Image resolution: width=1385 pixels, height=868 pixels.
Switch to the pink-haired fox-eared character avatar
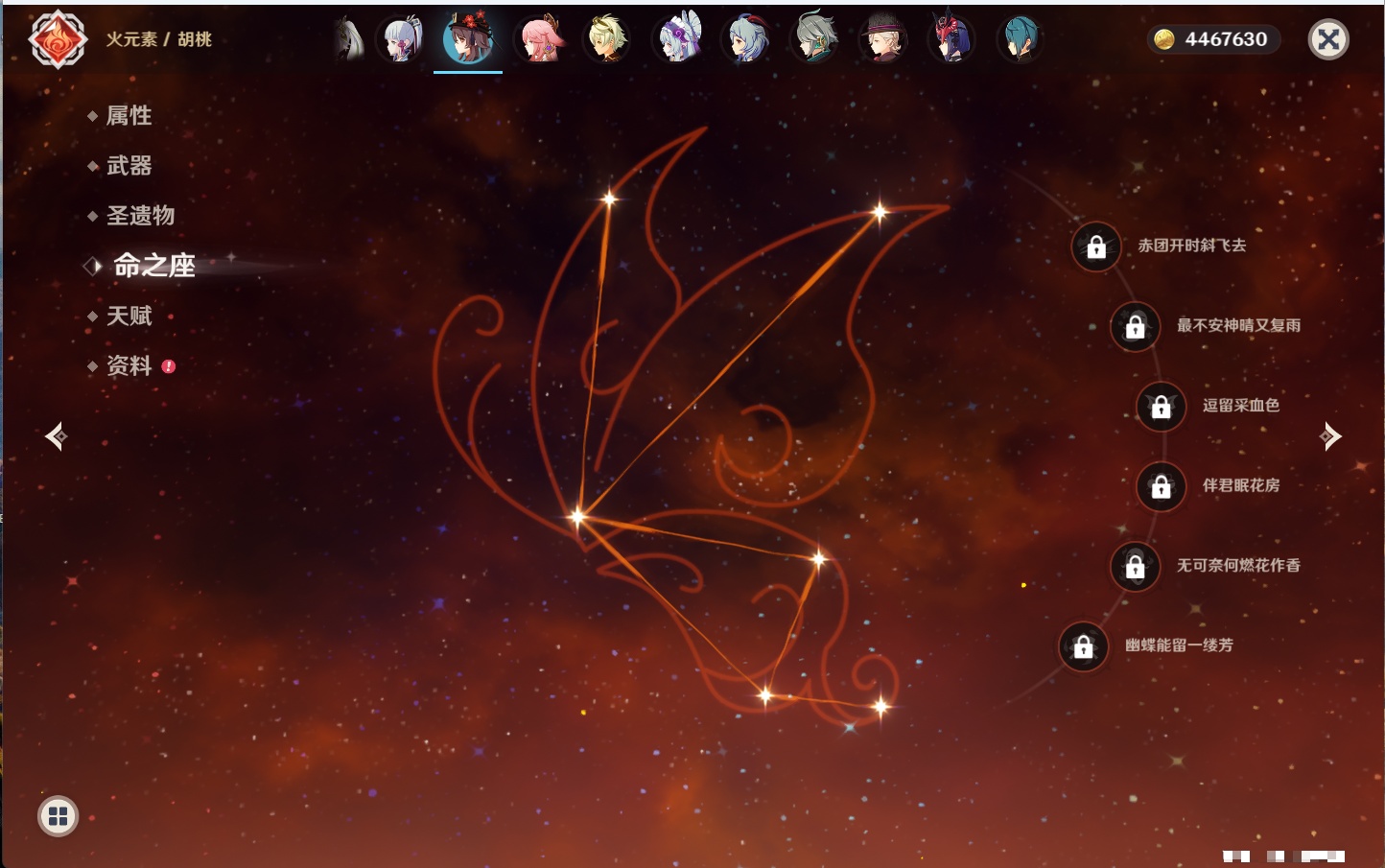click(x=540, y=39)
